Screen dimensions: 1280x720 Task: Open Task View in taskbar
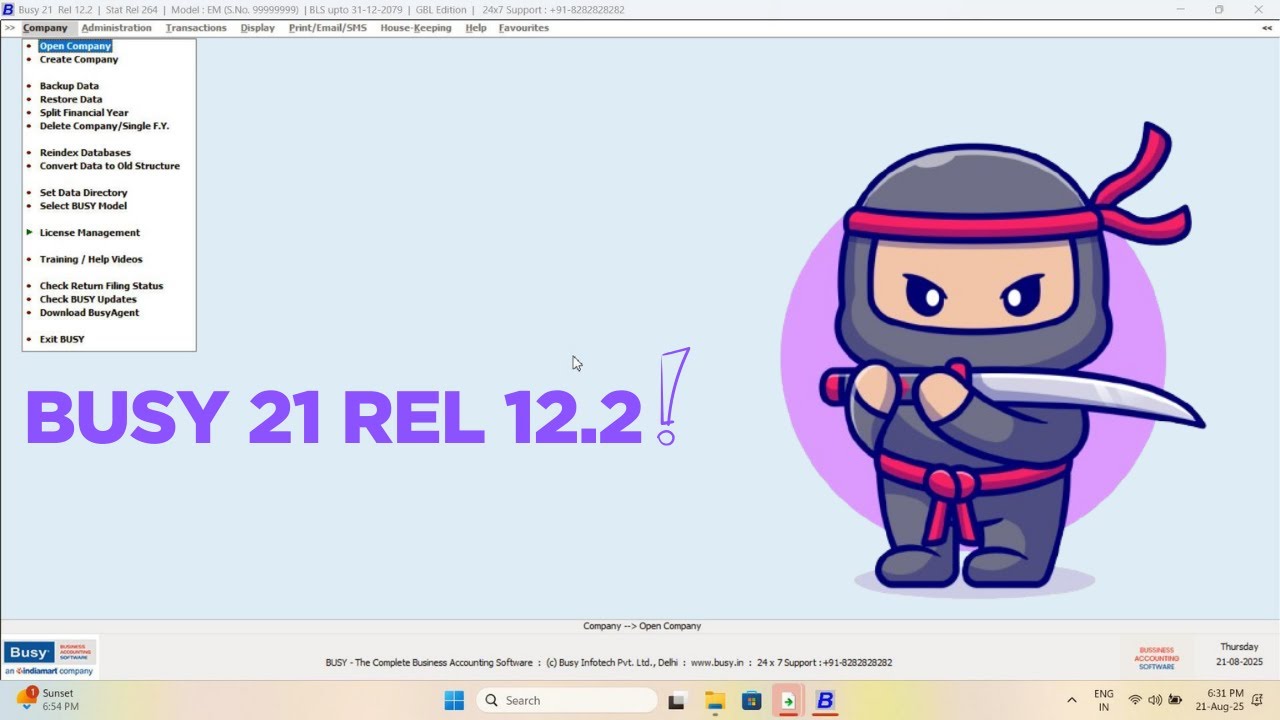[678, 700]
